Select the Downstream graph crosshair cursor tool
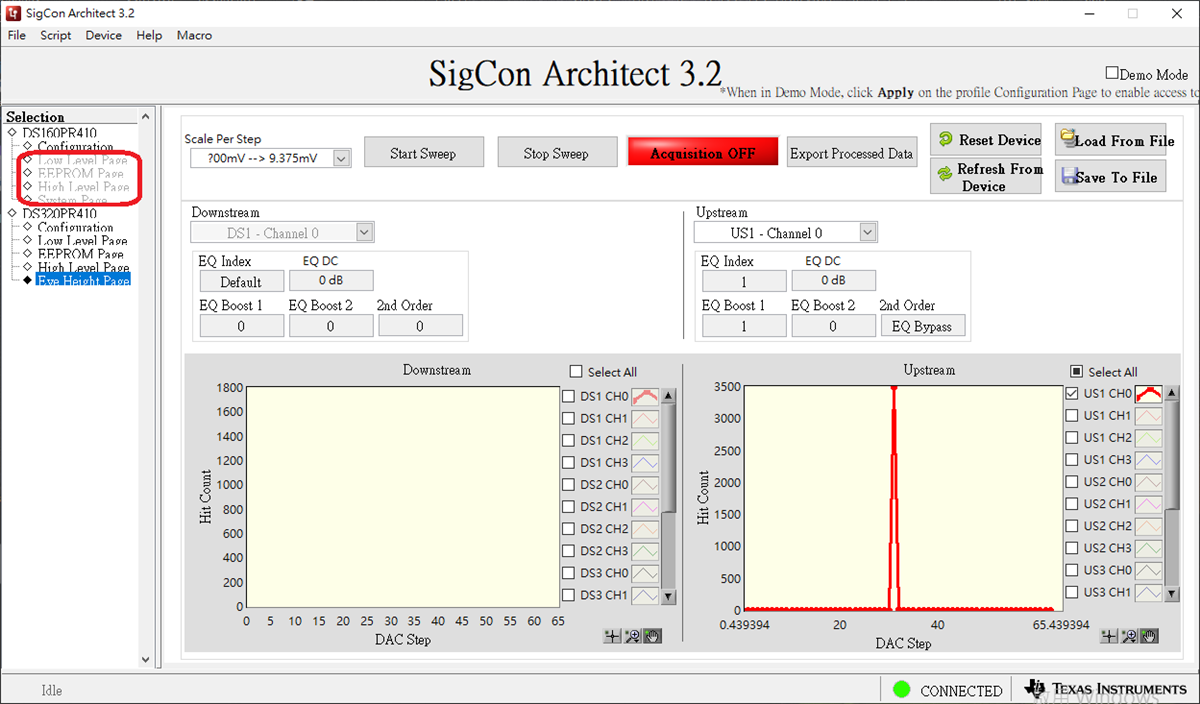 [613, 636]
